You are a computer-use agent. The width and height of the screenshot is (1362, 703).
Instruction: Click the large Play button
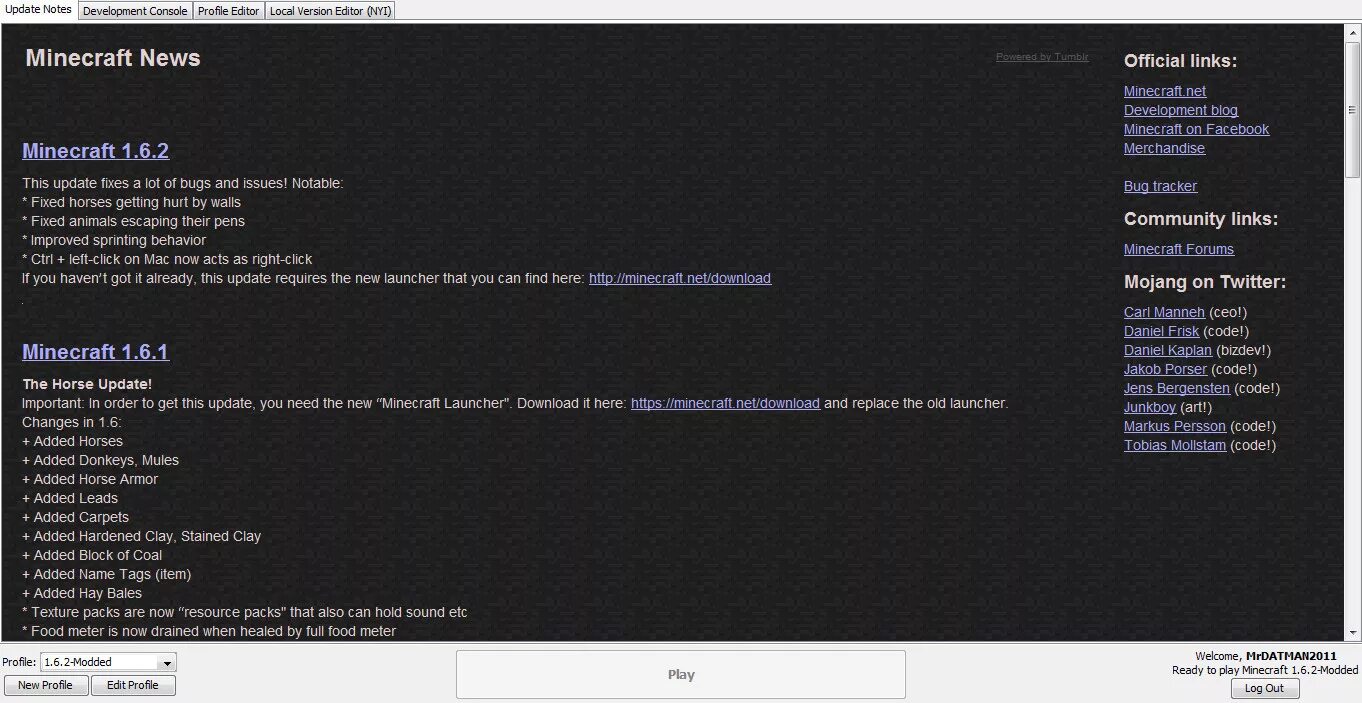click(x=681, y=674)
